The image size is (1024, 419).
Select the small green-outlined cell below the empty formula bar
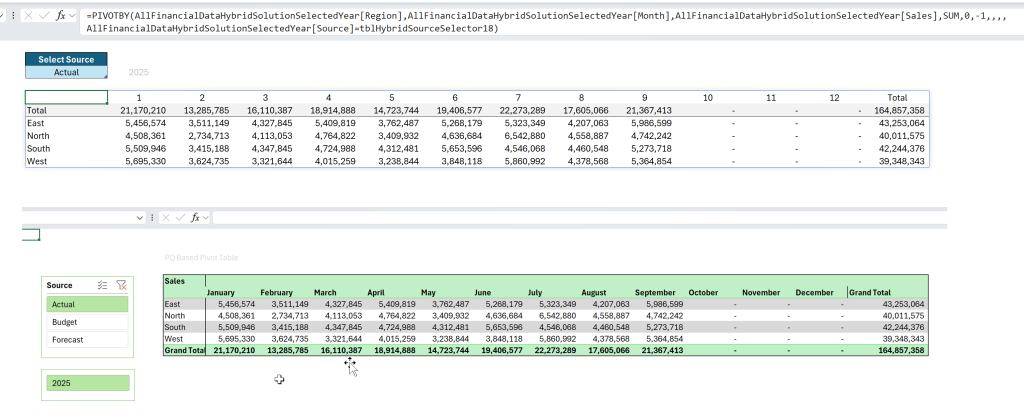[31, 235]
